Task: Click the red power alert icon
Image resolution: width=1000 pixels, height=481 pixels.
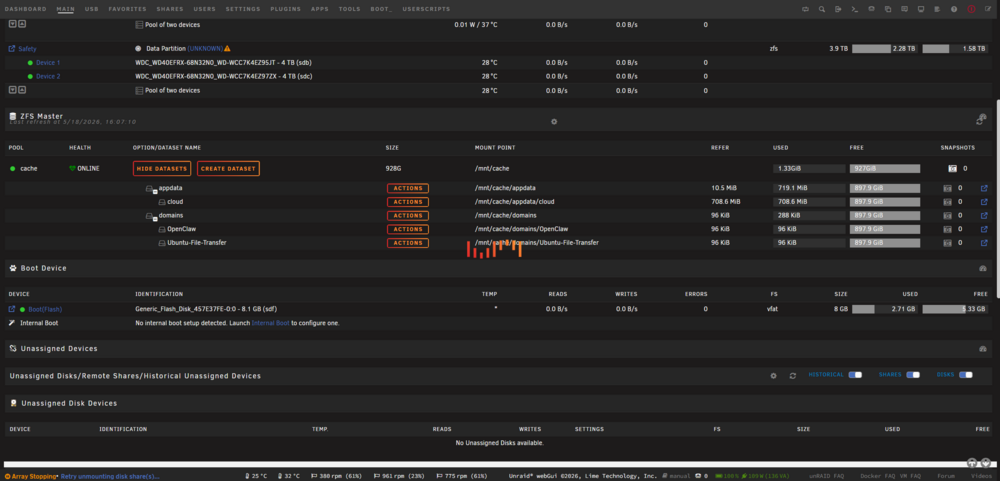Action: coord(971,10)
